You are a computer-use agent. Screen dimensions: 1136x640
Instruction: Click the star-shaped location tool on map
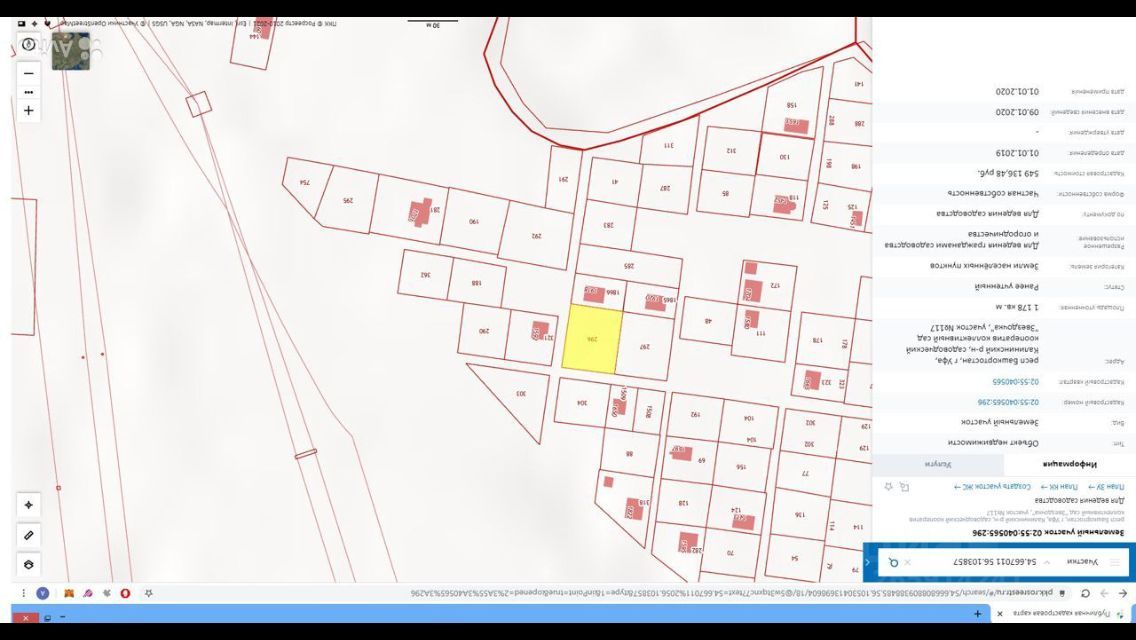28,505
